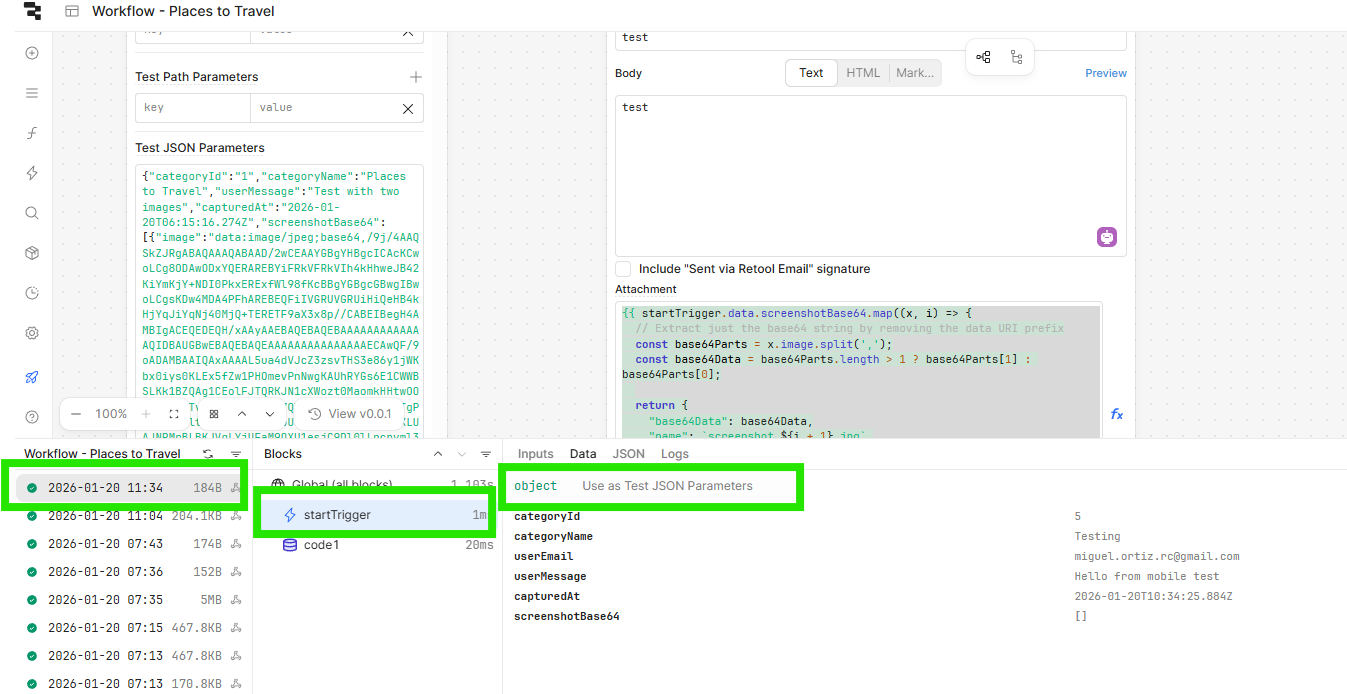Switch Body format to HTML
The width and height of the screenshot is (1347, 694).
click(863, 73)
